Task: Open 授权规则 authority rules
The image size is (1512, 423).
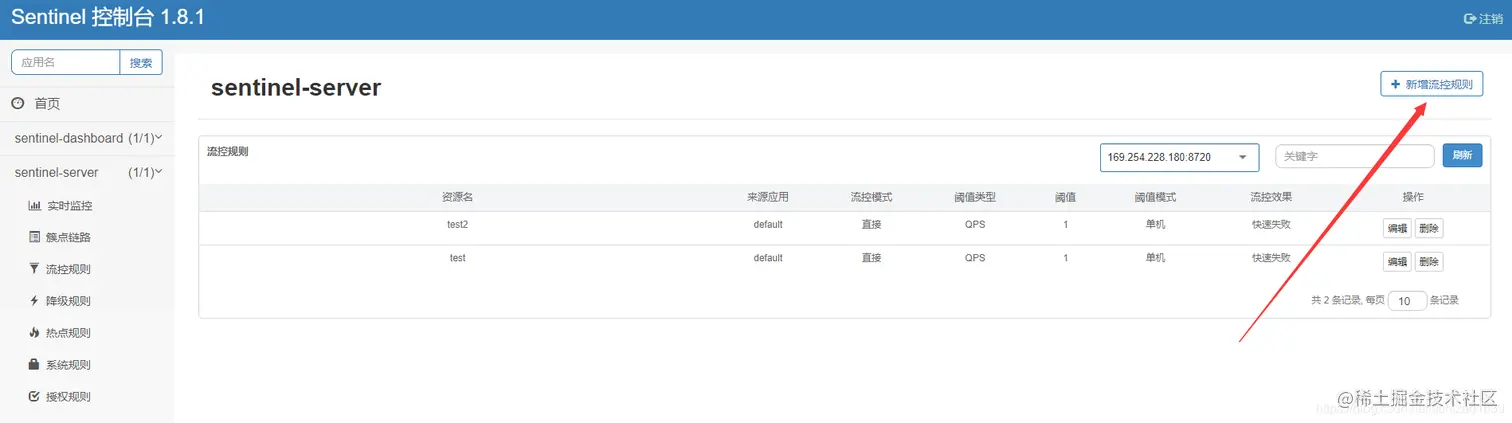Action: pyautogui.click(x=68, y=397)
